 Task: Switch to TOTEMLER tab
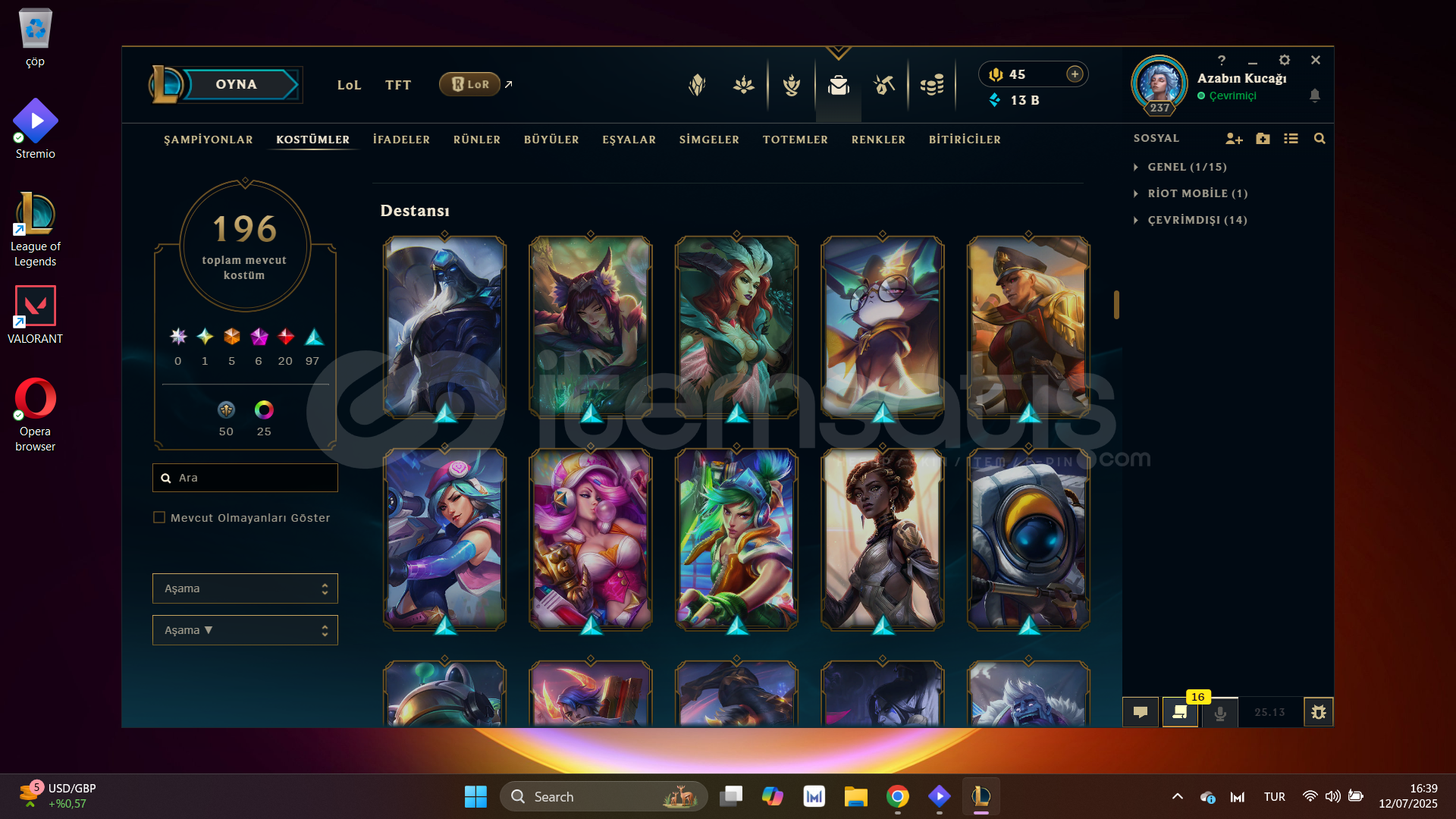(795, 140)
